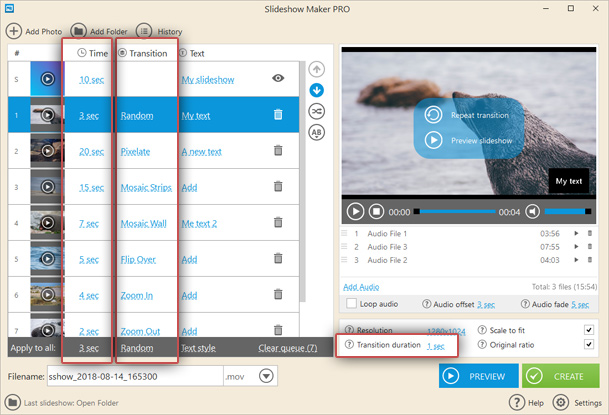
Task: Delete the Mosaic Wall slide trash icon
Action: point(278,222)
